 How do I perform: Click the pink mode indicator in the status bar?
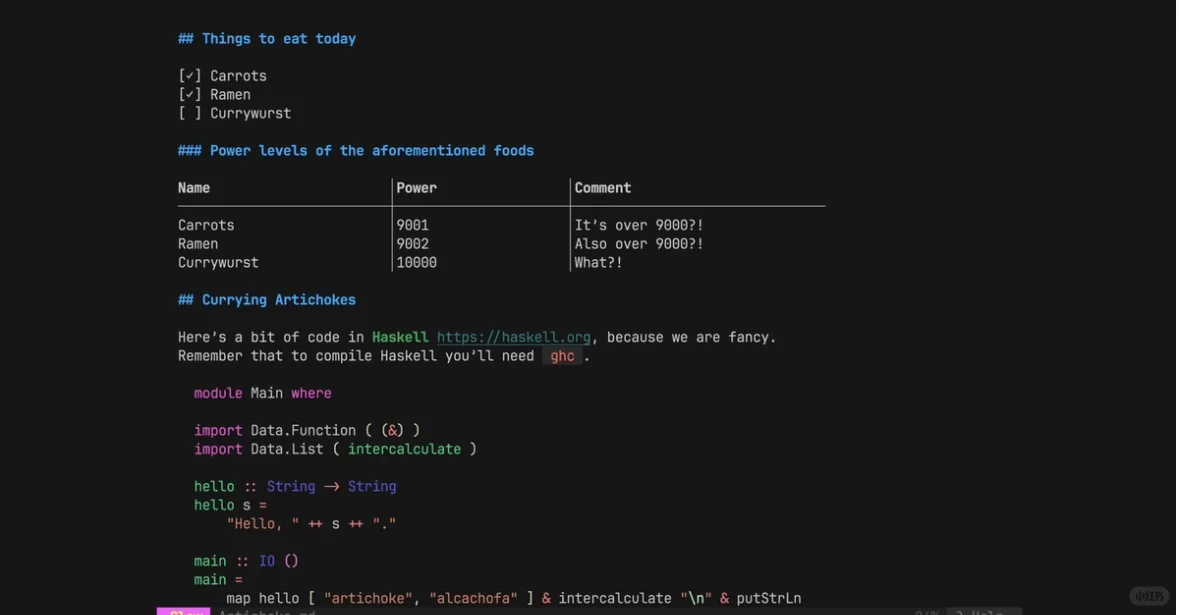pyautogui.click(x=184, y=613)
